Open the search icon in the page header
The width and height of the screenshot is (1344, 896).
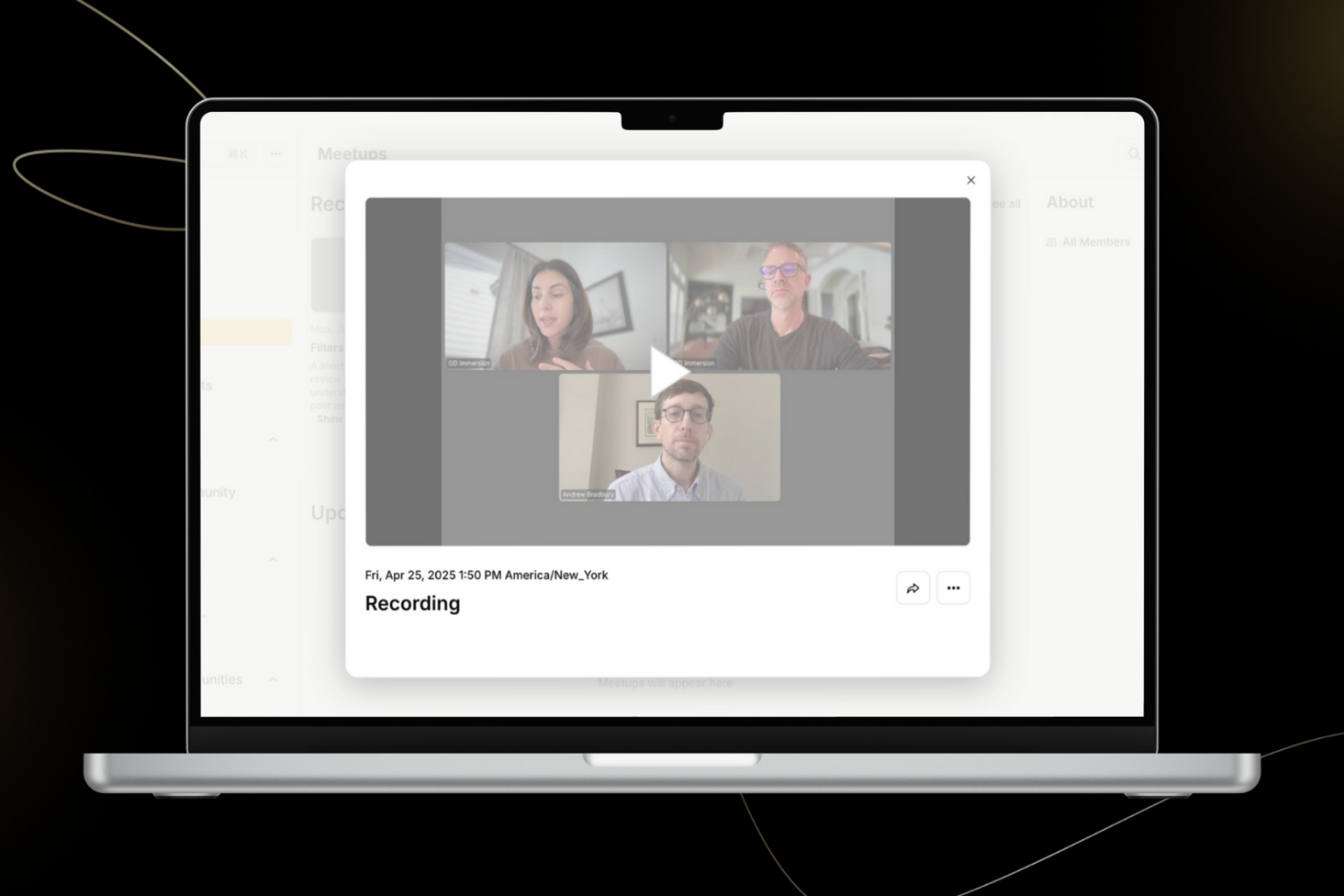1133,154
